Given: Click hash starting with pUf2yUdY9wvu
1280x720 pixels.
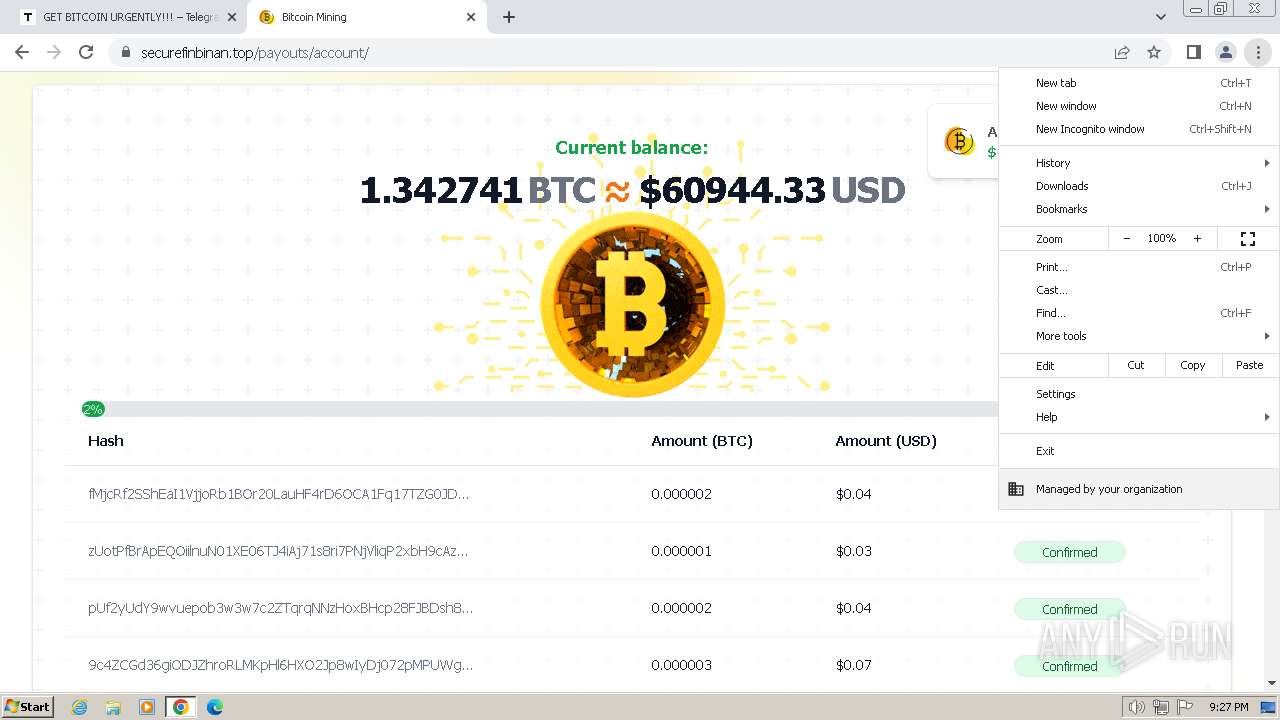Looking at the screenshot, I should pyautogui.click(x=281, y=608).
